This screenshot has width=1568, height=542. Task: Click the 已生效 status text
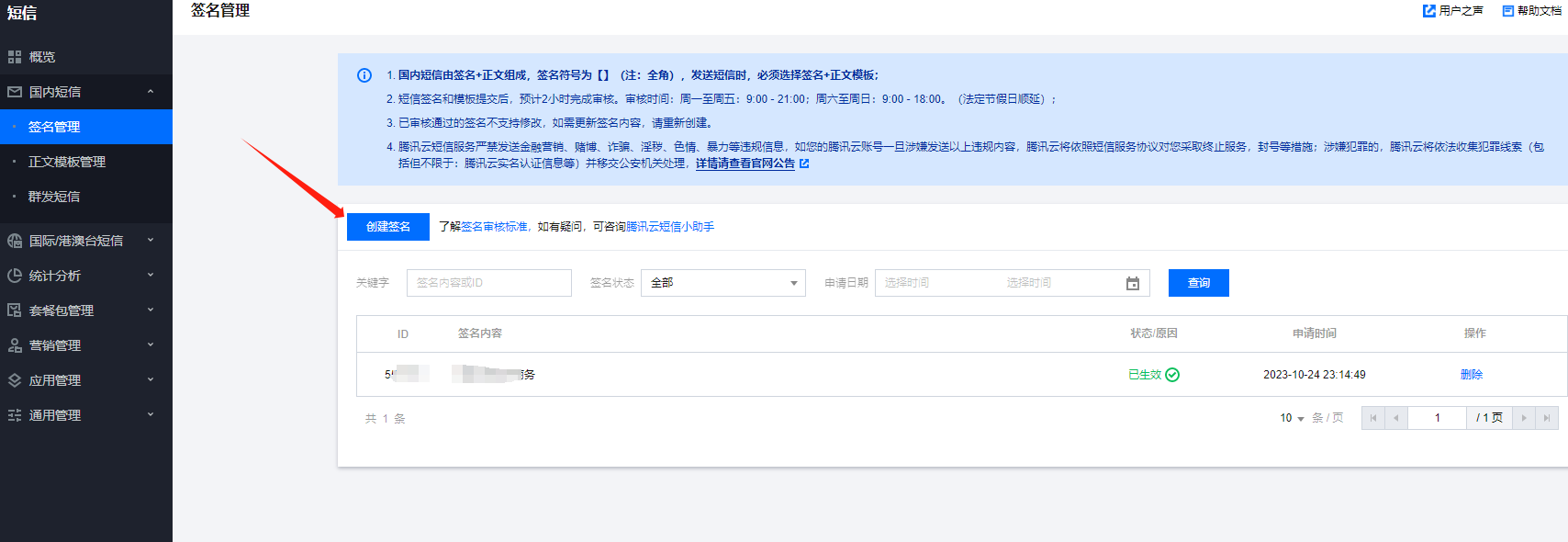click(x=1145, y=375)
